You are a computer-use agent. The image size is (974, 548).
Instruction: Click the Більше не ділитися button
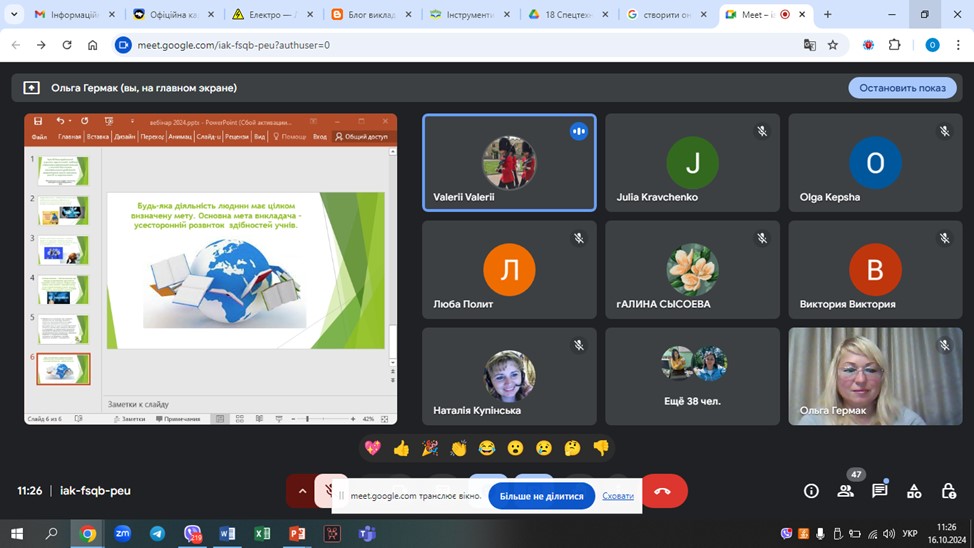point(541,496)
